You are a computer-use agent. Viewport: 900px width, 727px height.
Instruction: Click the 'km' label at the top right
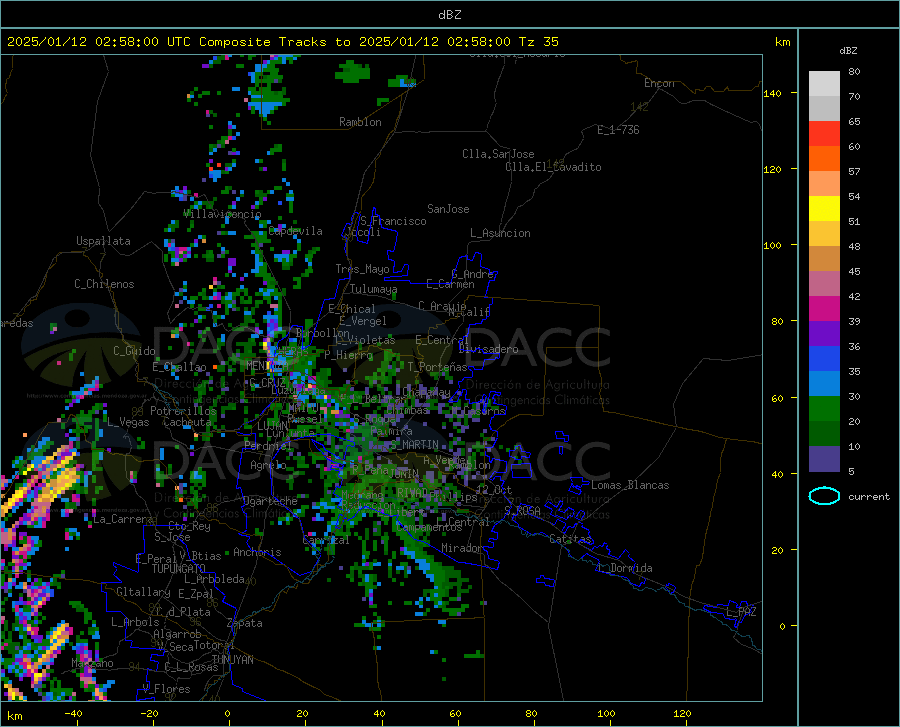pos(782,42)
